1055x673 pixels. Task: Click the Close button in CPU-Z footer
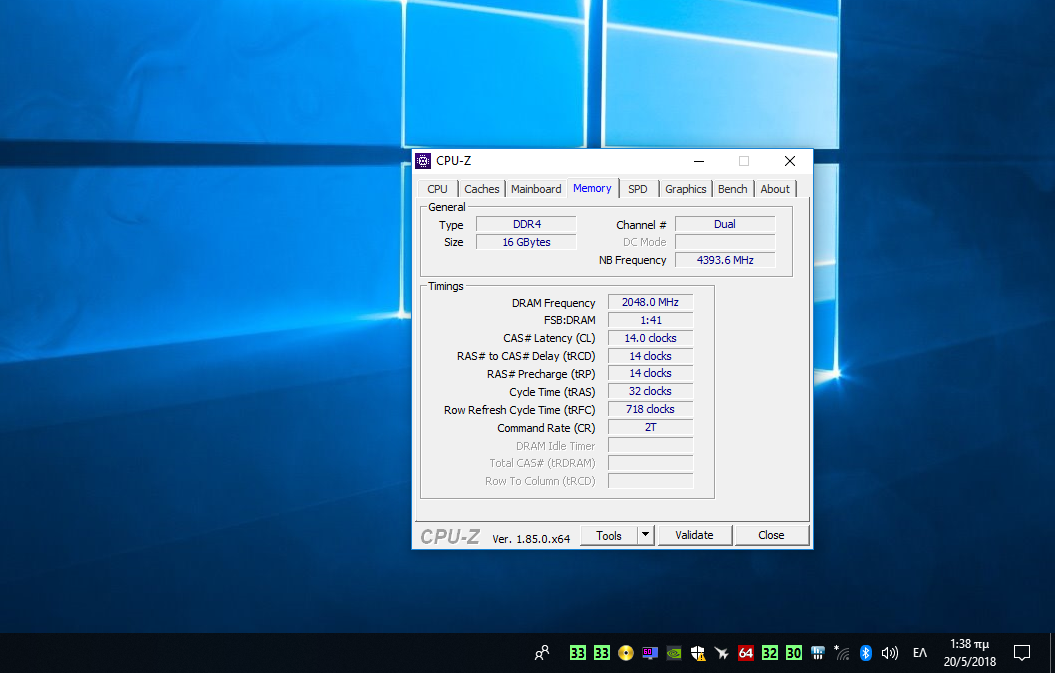point(771,535)
